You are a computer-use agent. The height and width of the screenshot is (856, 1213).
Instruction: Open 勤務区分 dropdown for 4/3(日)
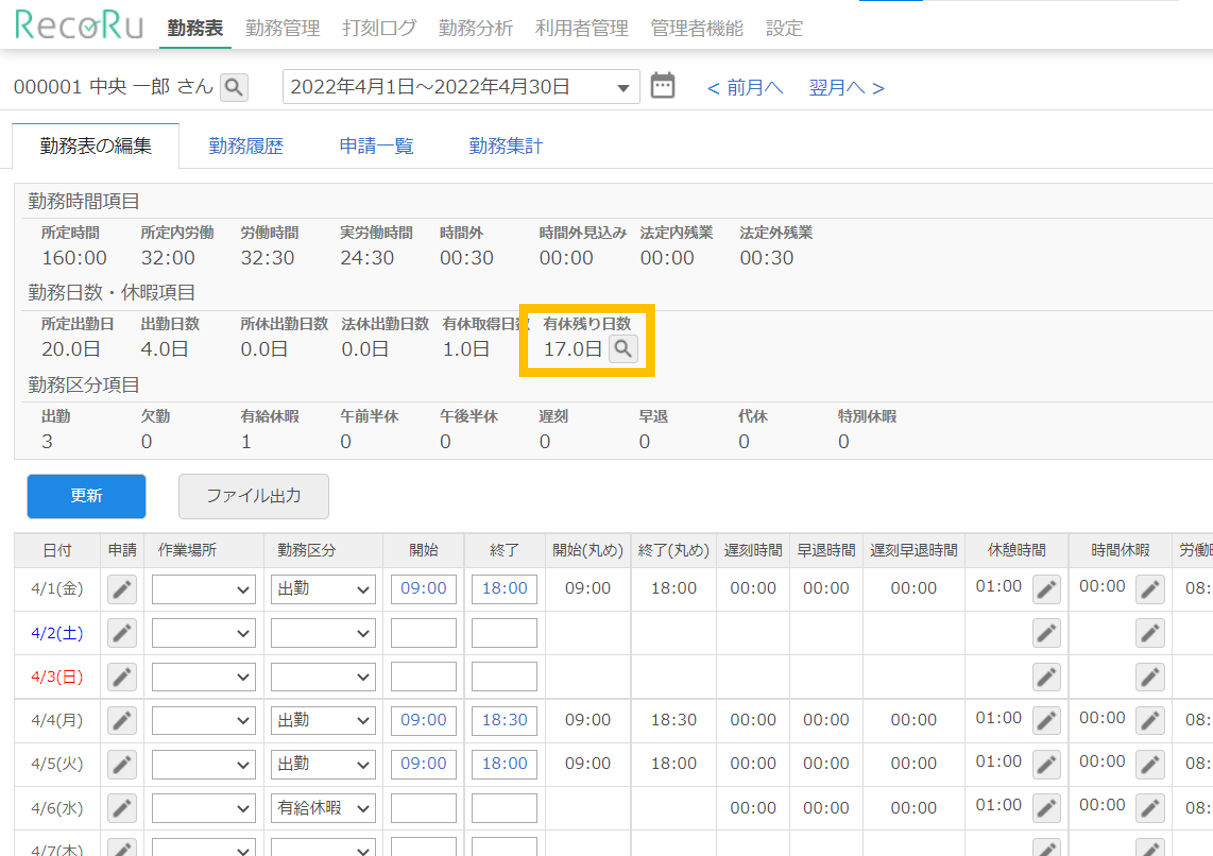[323, 677]
